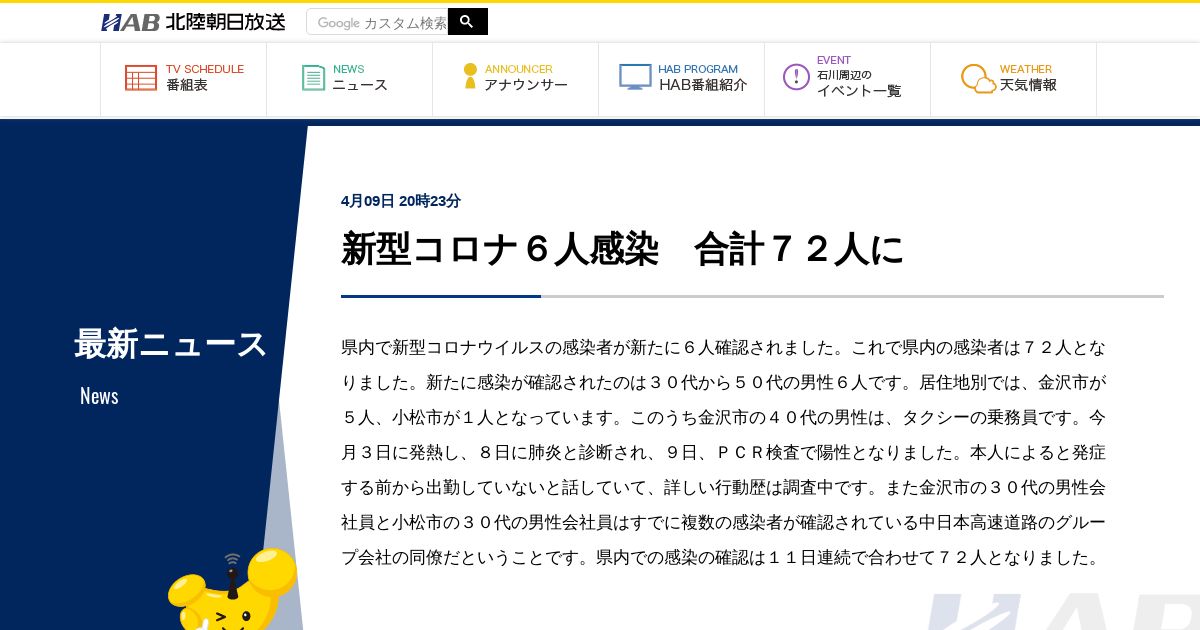Click the article line beginning りました。新たに感染が確認
1200x630 pixels.
pyautogui.click(x=724, y=383)
